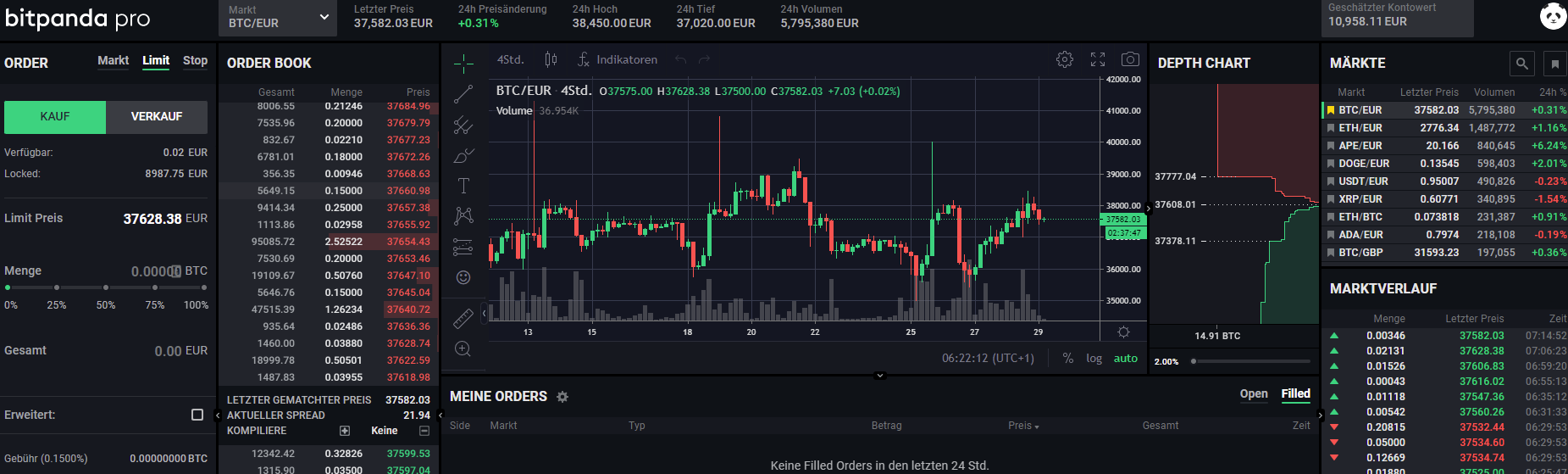Select the ADA/EUR market row
Screen dimensions: 1568x474
(1445, 235)
